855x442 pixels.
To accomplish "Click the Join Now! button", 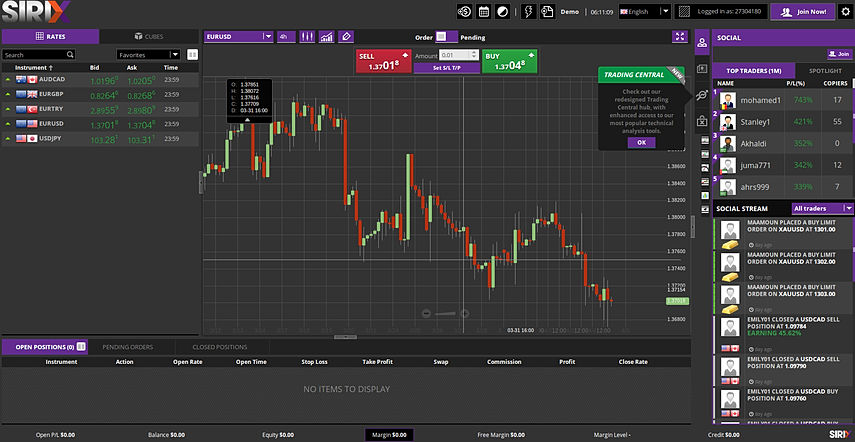I will [802, 11].
